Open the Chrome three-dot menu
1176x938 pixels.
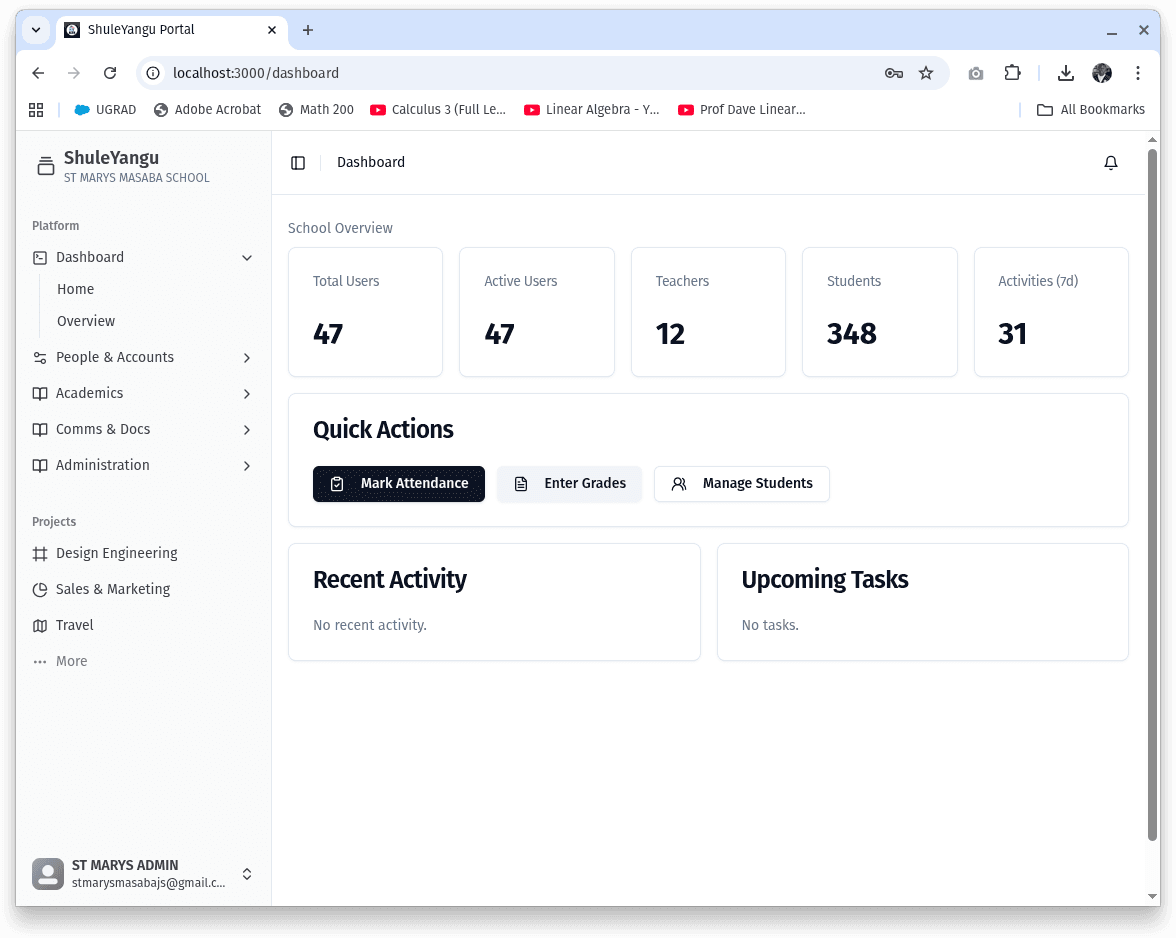1137,73
